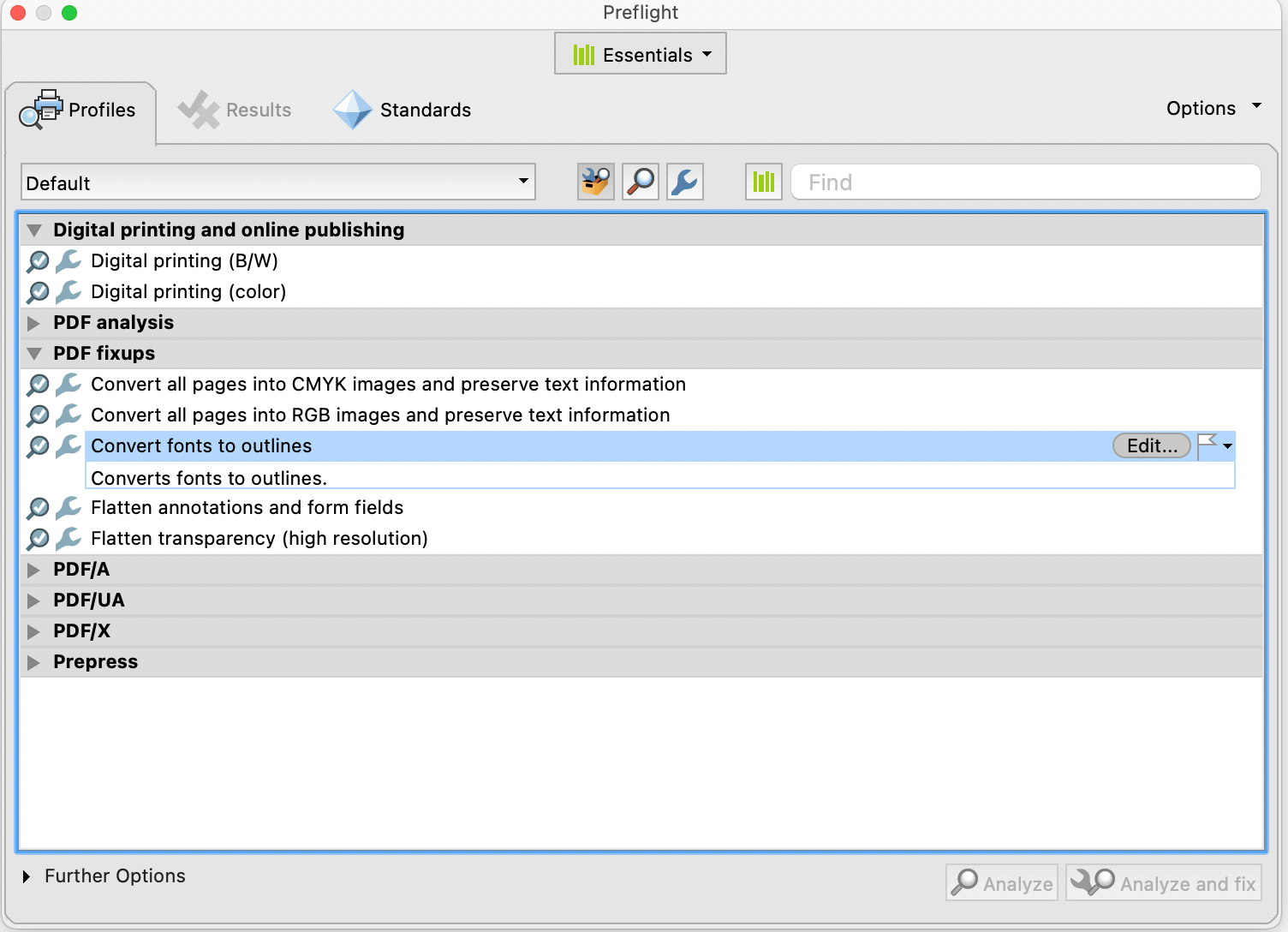Click the analyze icon beside Digital printing (B/W)

(37, 261)
